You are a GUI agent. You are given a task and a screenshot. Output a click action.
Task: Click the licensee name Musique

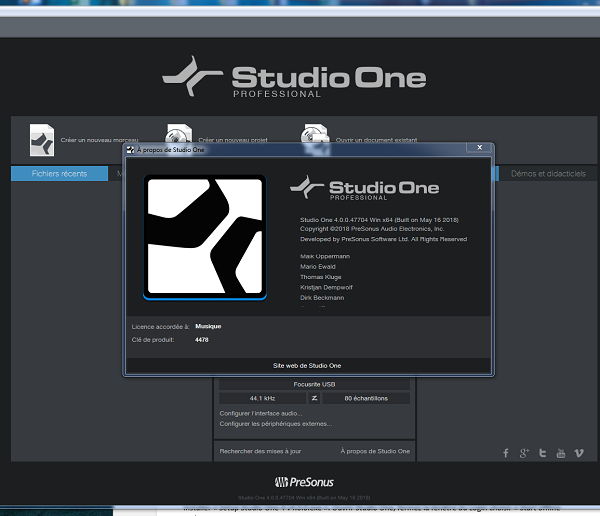(x=208, y=326)
